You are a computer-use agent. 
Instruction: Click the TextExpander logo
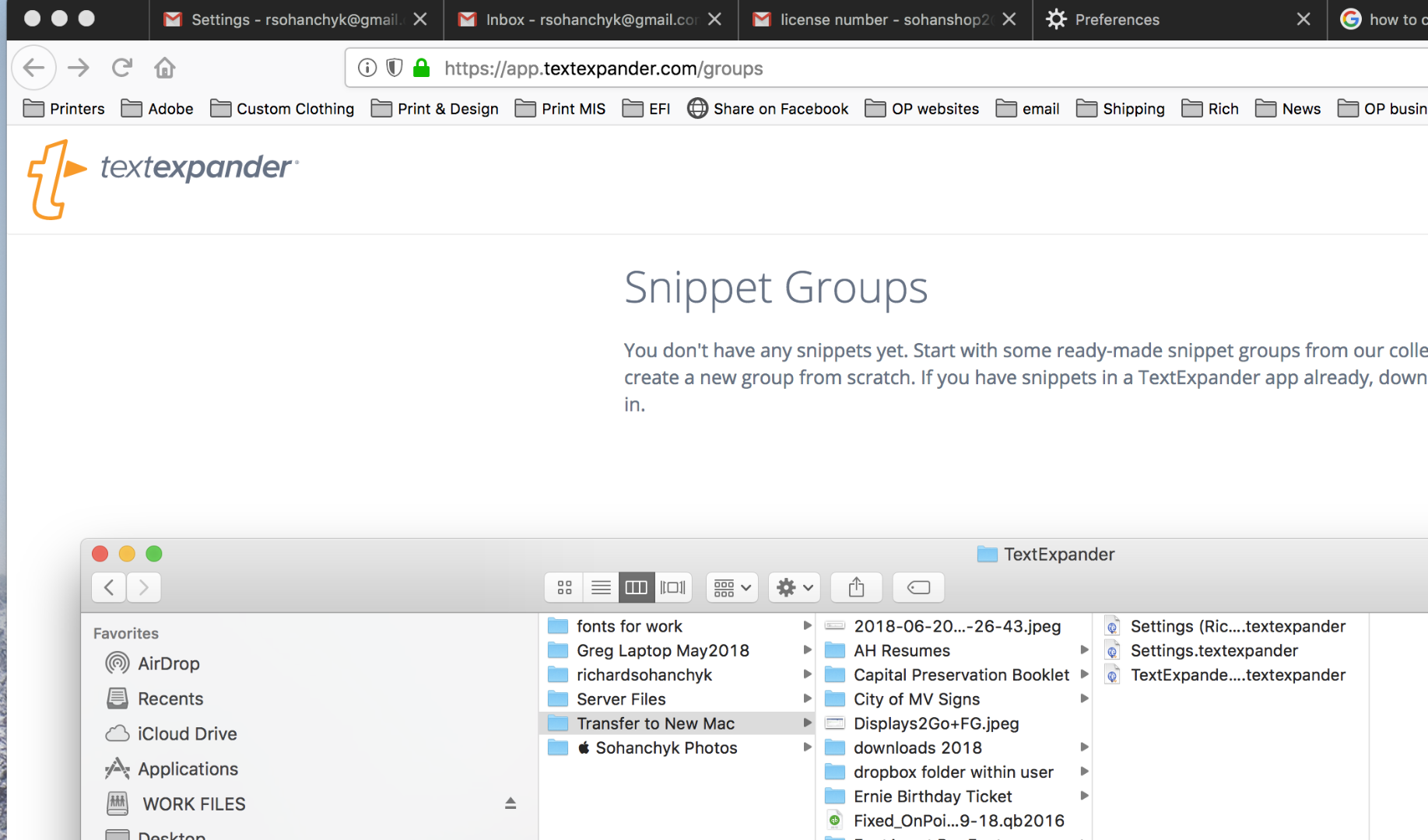pos(163,179)
